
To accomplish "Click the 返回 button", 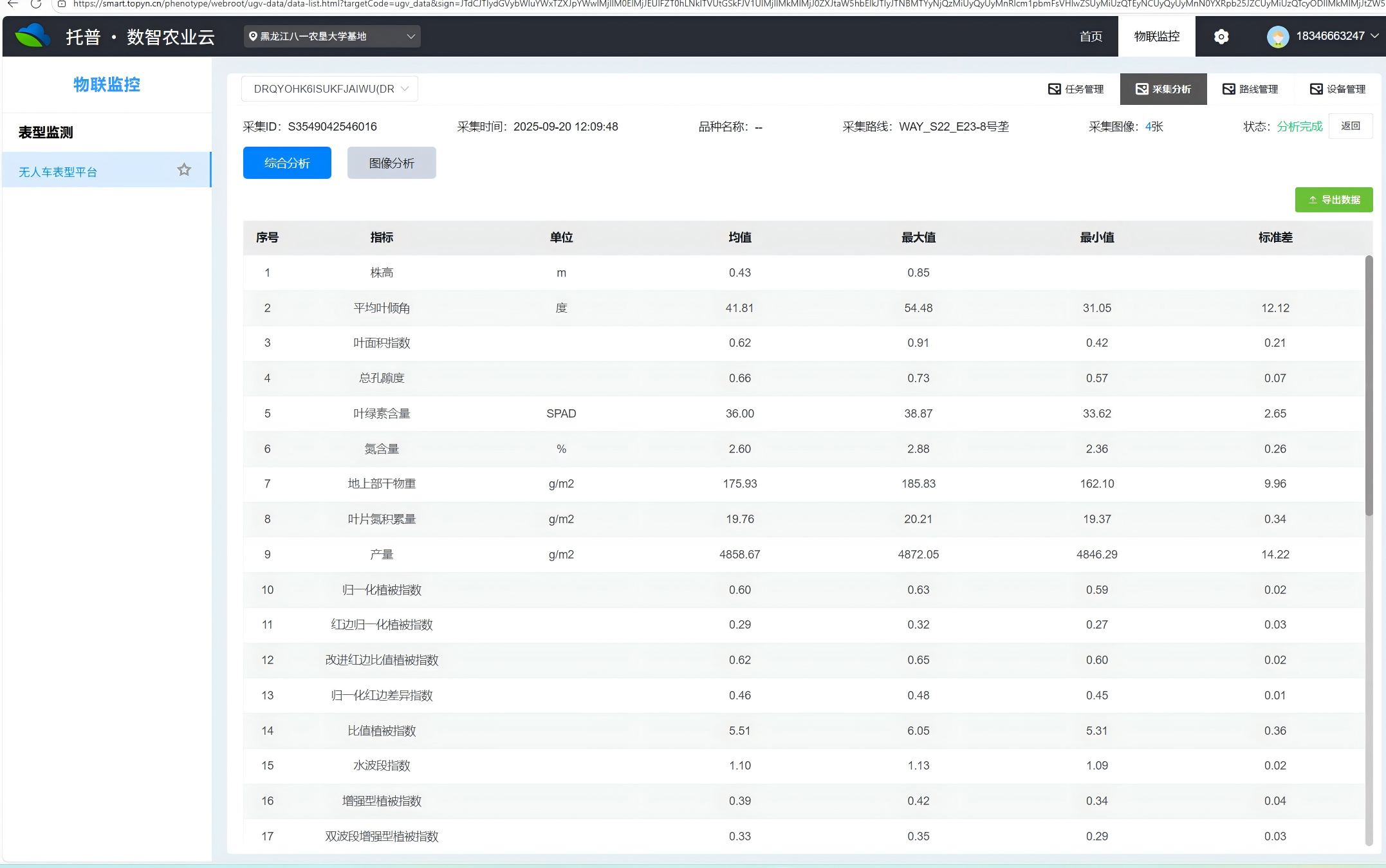I will 1350,126.
